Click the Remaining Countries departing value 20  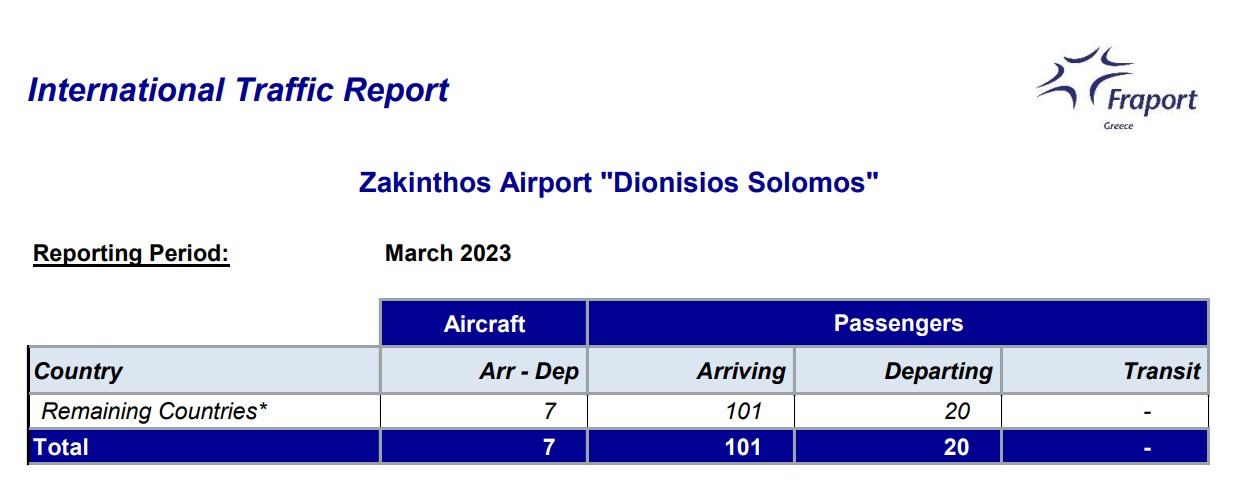click(957, 411)
